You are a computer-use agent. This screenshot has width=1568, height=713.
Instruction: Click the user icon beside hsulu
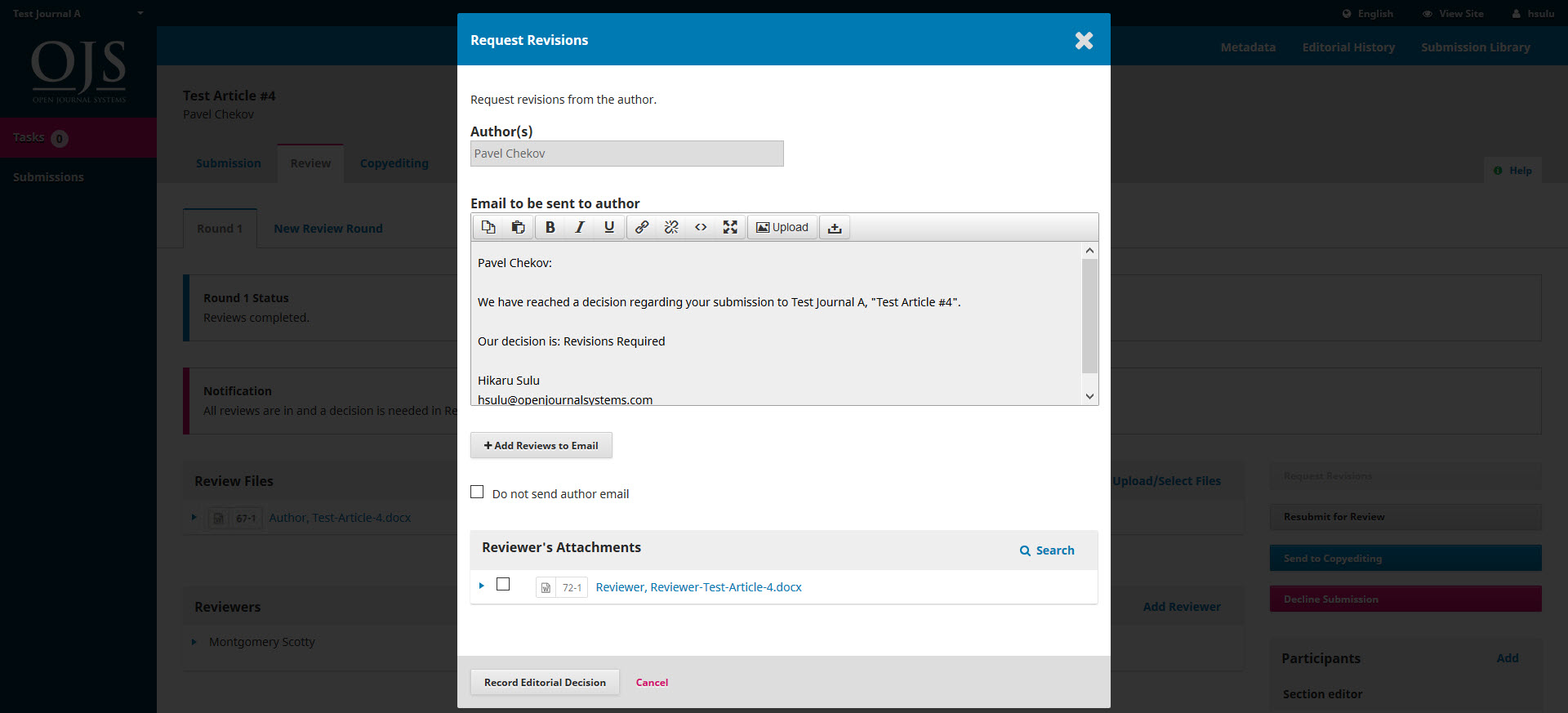coord(1516,14)
